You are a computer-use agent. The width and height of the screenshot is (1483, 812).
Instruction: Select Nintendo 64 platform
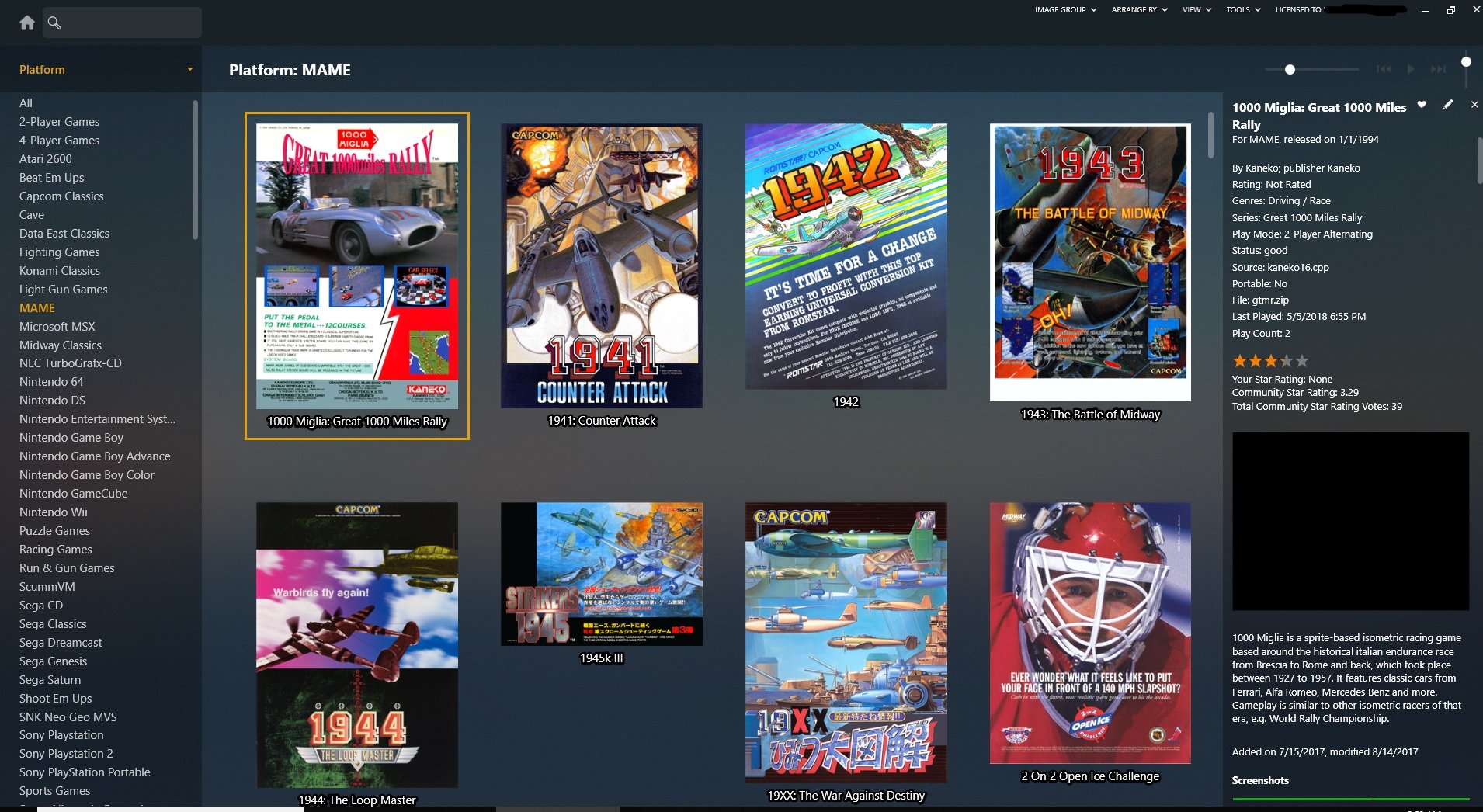click(51, 381)
